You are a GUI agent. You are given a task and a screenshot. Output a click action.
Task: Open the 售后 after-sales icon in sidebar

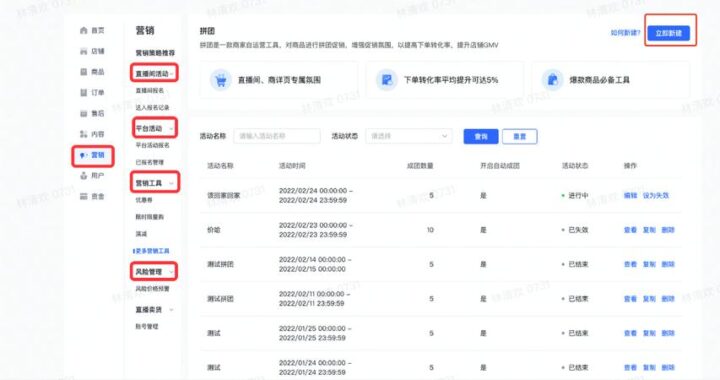(84, 113)
